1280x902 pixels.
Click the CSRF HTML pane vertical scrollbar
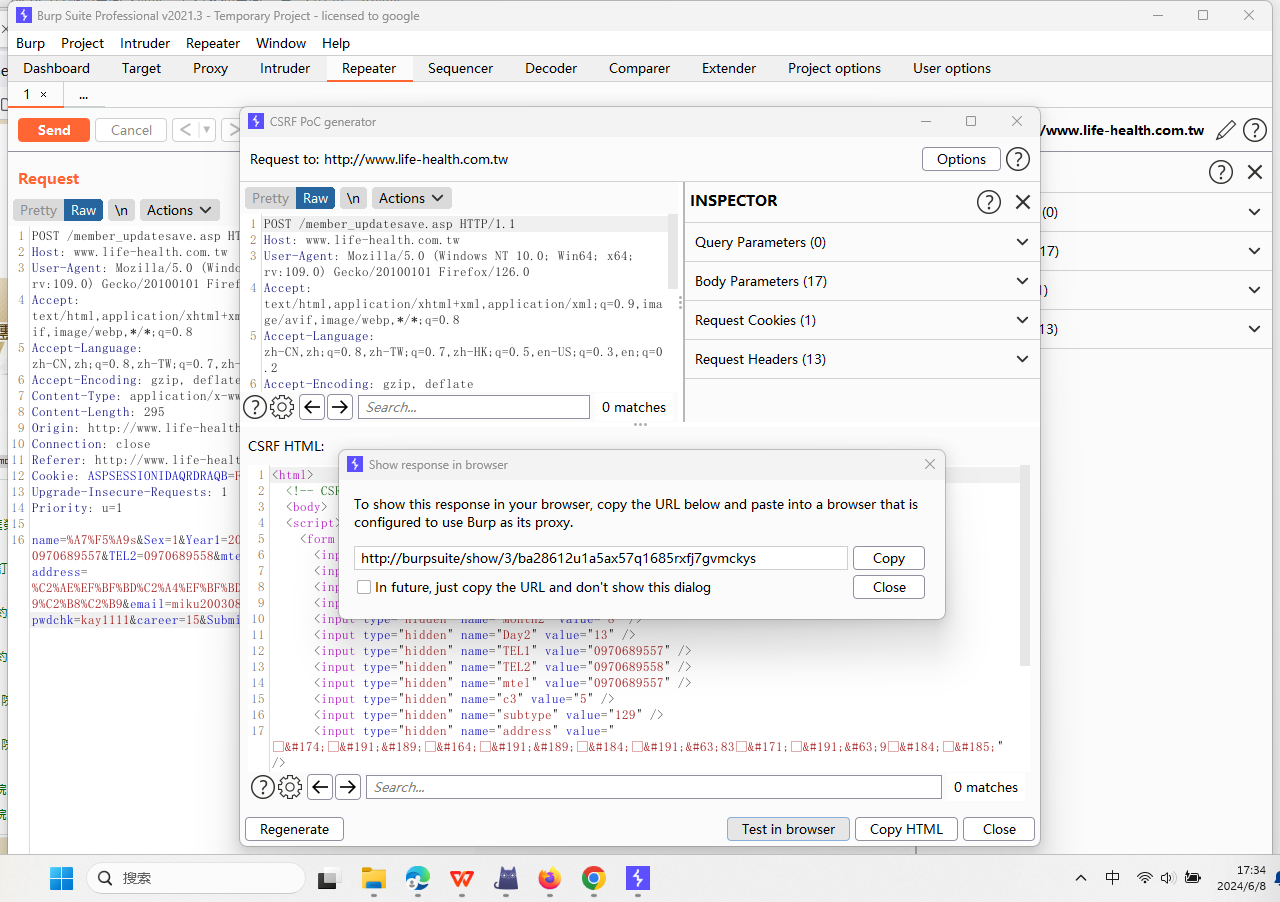tap(1024, 565)
